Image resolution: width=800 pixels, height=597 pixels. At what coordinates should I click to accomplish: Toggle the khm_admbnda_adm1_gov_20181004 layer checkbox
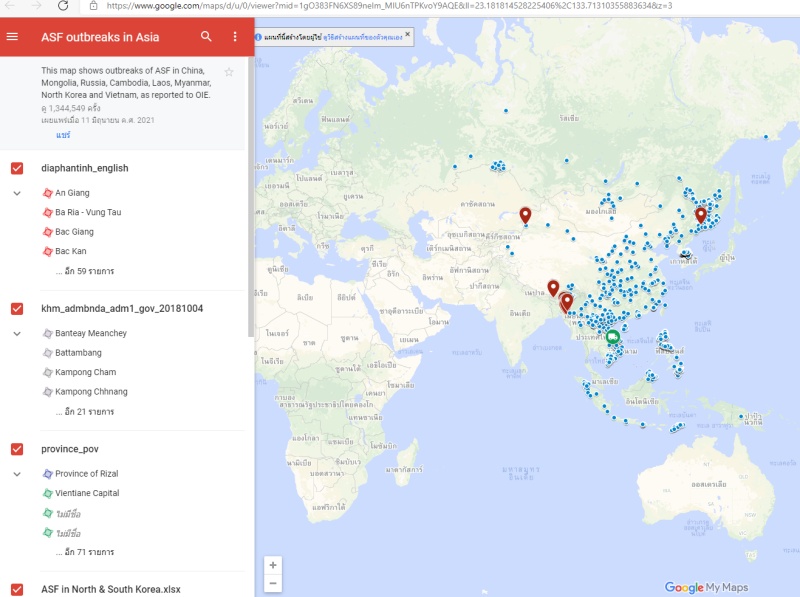pyautogui.click(x=17, y=308)
